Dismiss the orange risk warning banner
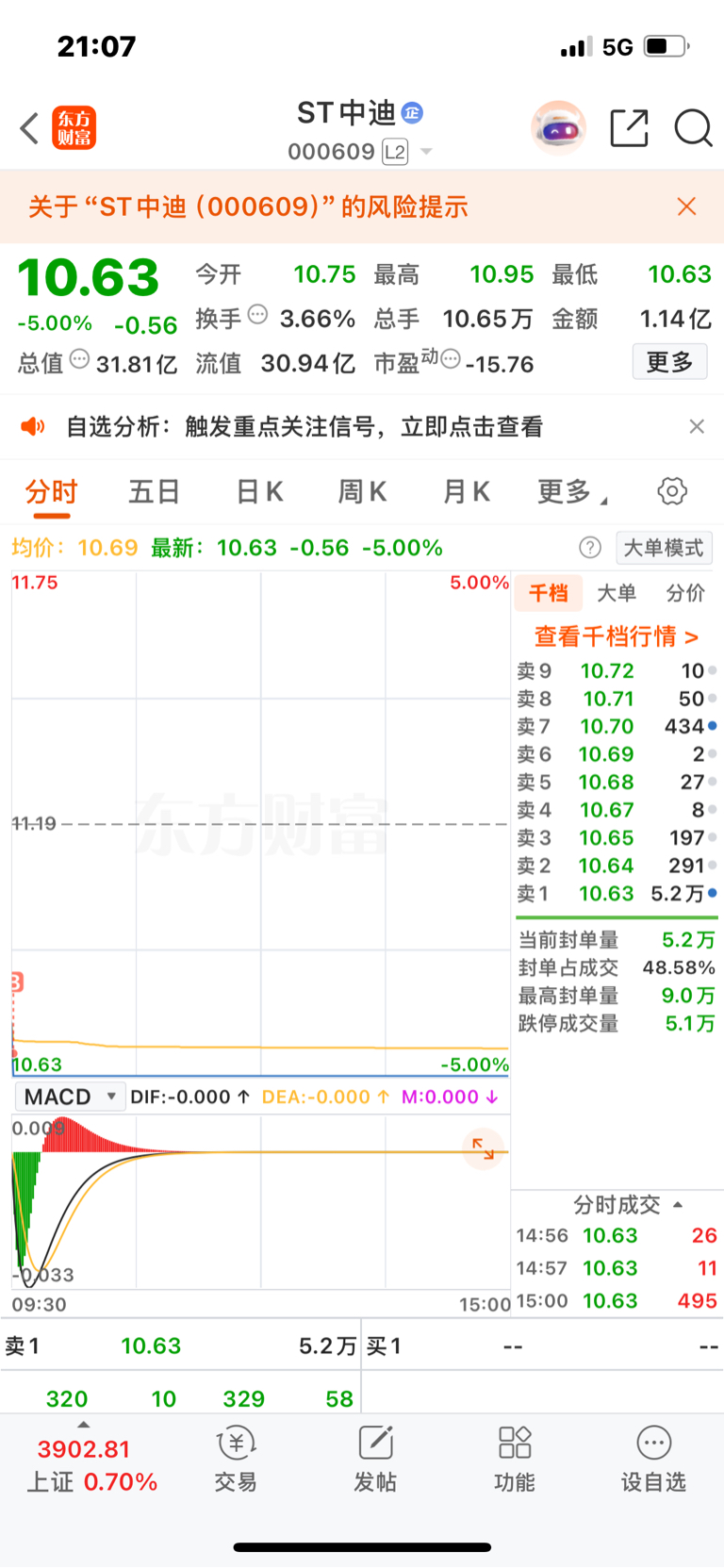The image size is (724, 1568). (x=687, y=206)
